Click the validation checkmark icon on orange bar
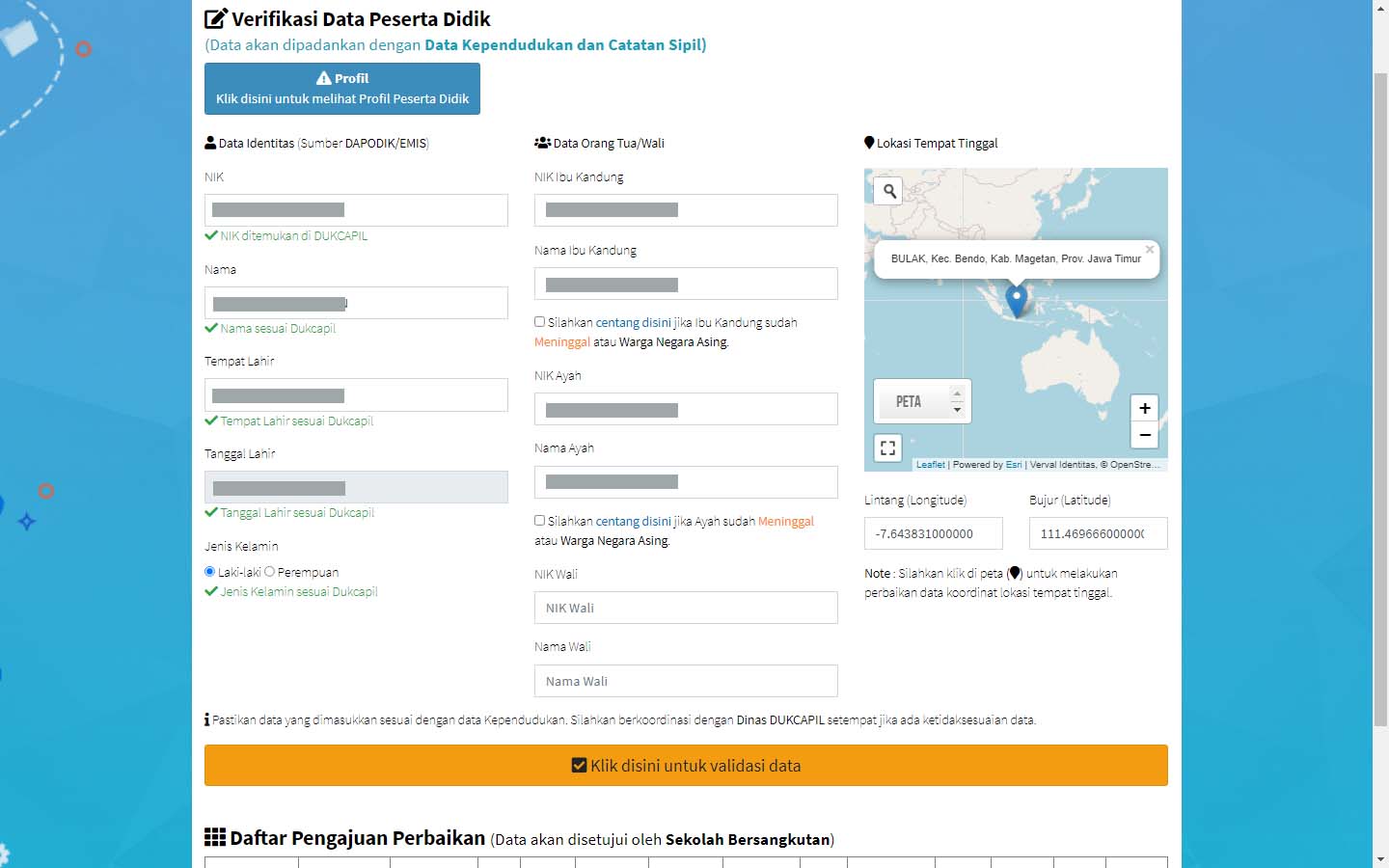Screen dimensions: 1389x868 (x=579, y=765)
